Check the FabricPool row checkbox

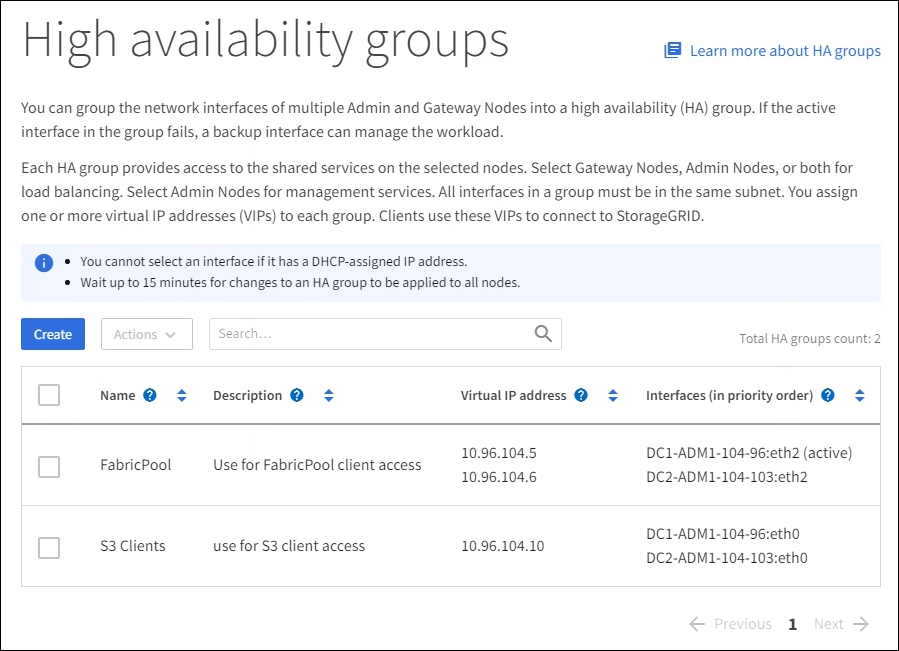[49, 466]
